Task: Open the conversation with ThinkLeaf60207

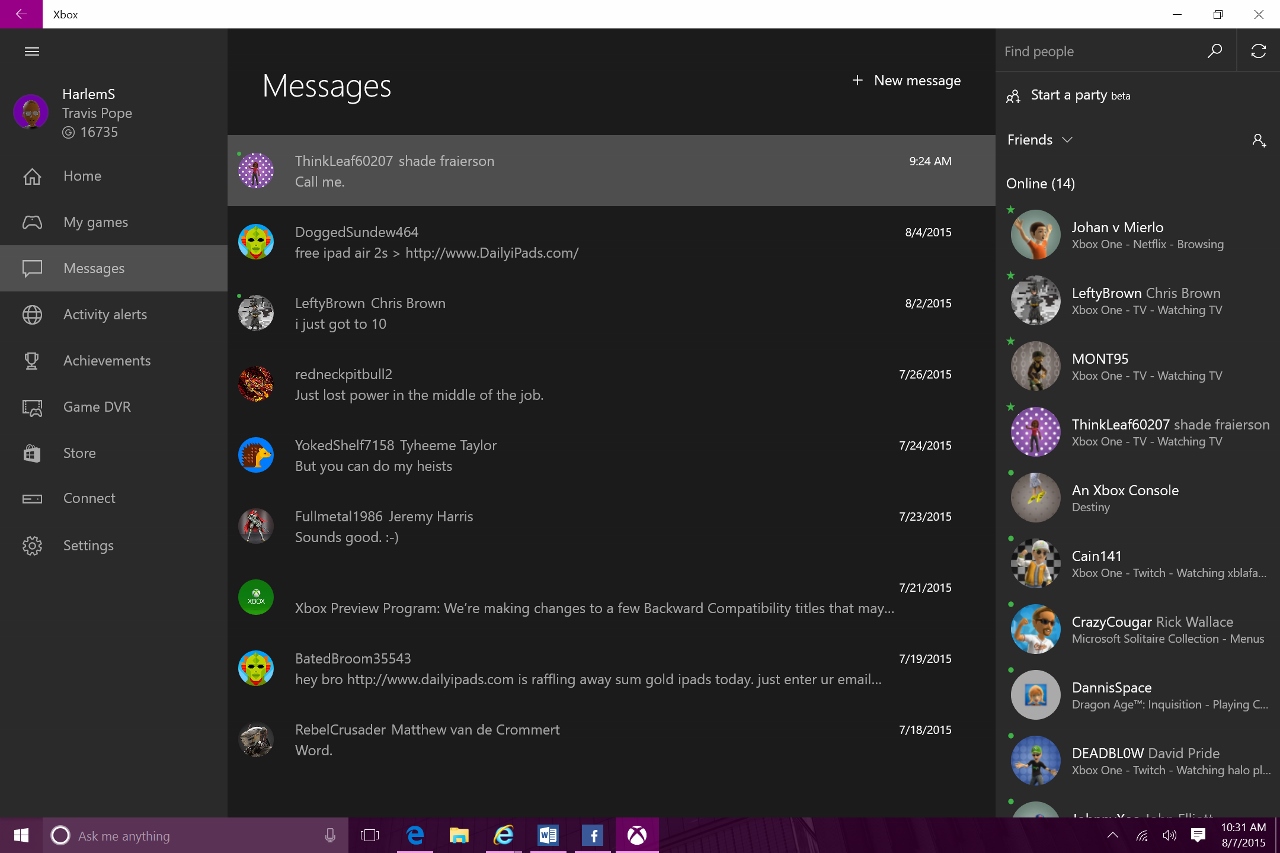Action: click(610, 171)
